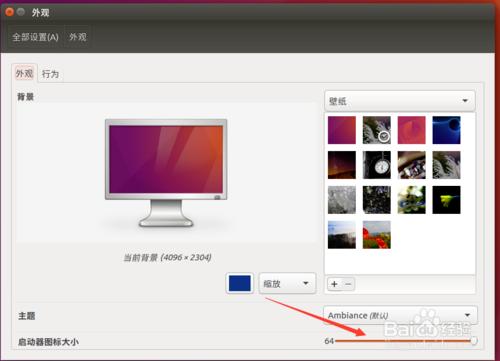Add a new wallpaper with plus button
500x361 pixels.
pyautogui.click(x=334, y=284)
